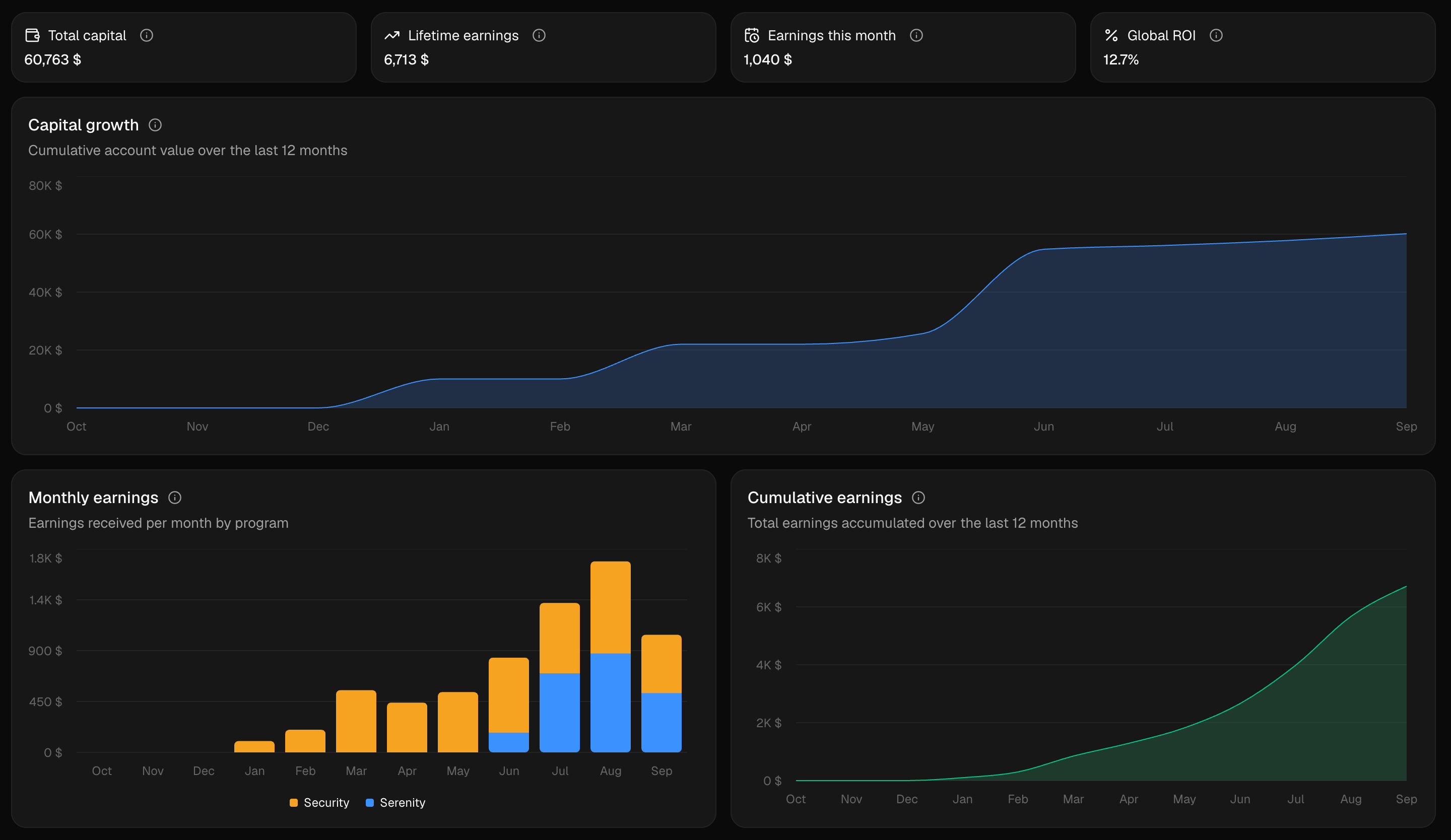Click the 6,713 $ lifetime earnings value
1451x840 pixels.
point(407,60)
